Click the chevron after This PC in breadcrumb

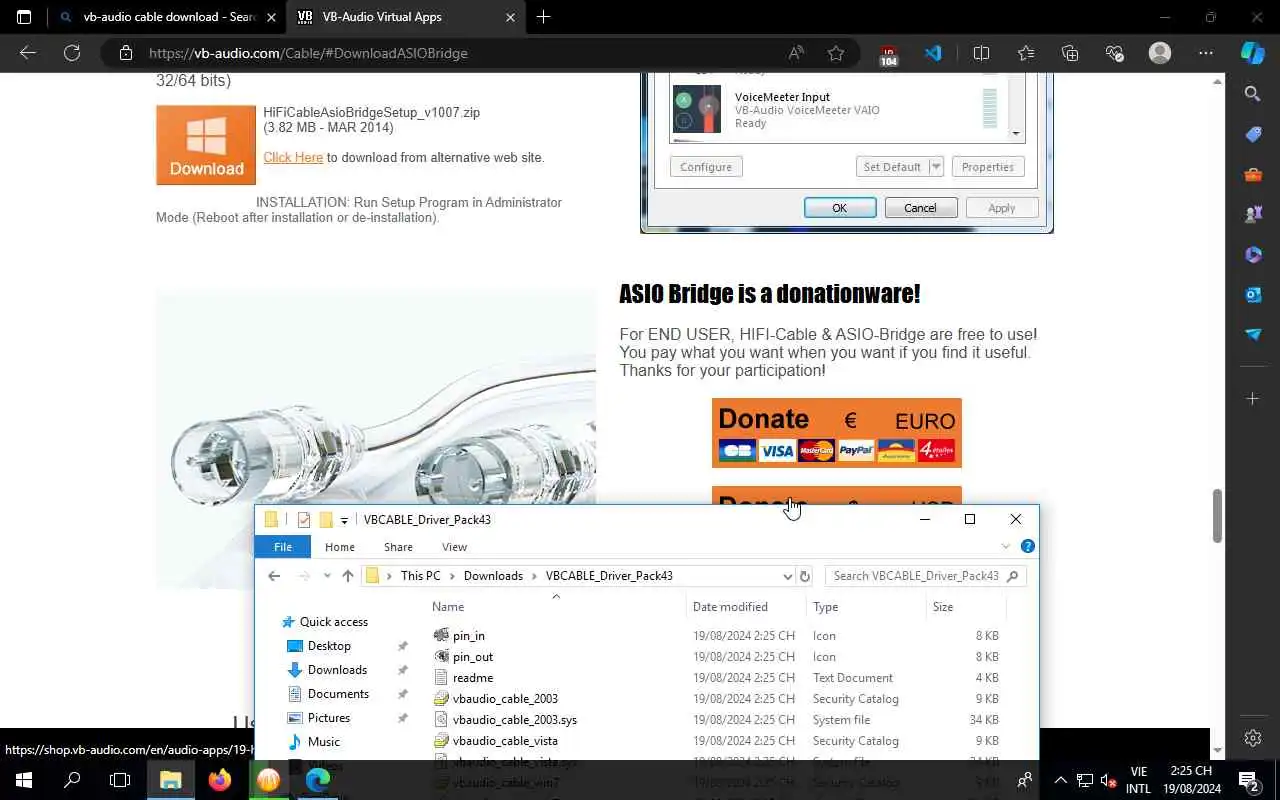coord(452,576)
